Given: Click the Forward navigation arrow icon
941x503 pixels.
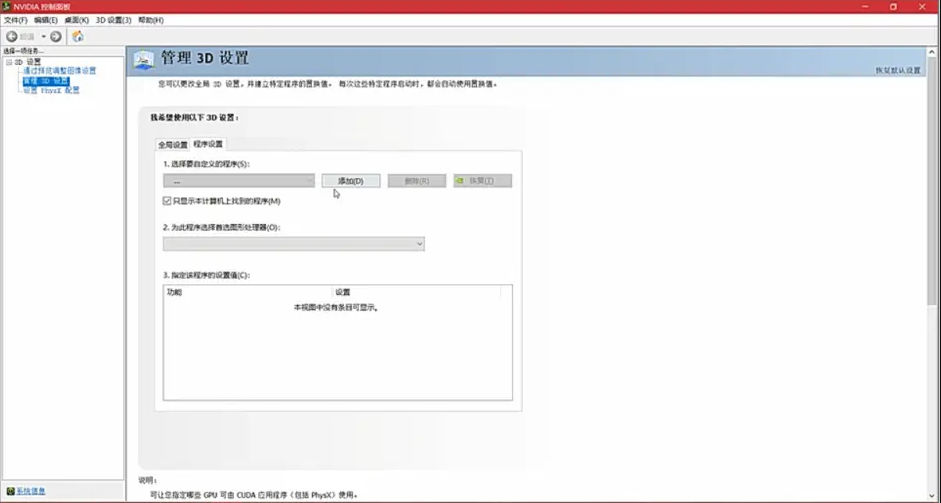Looking at the screenshot, I should [x=56, y=37].
